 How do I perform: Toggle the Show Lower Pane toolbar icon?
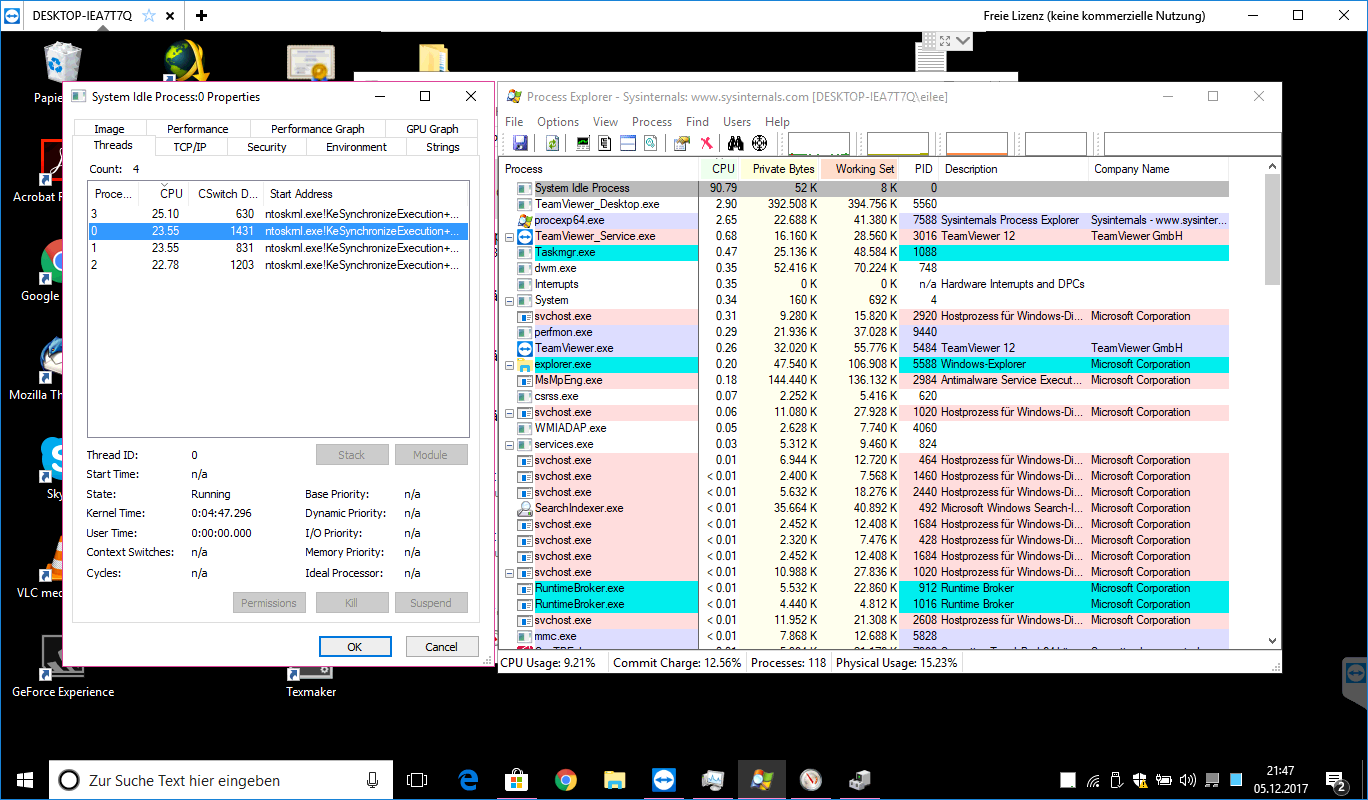[x=628, y=144]
